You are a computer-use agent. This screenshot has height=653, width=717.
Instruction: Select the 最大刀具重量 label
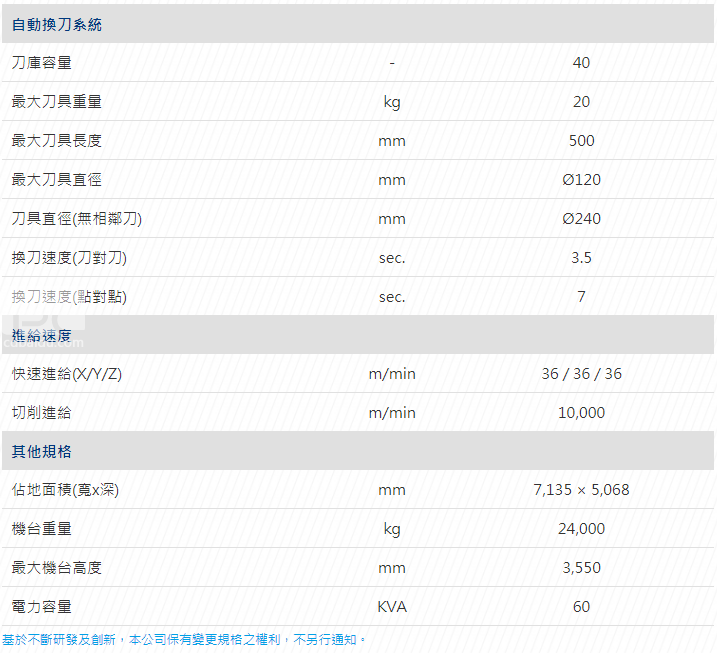[x=57, y=102]
